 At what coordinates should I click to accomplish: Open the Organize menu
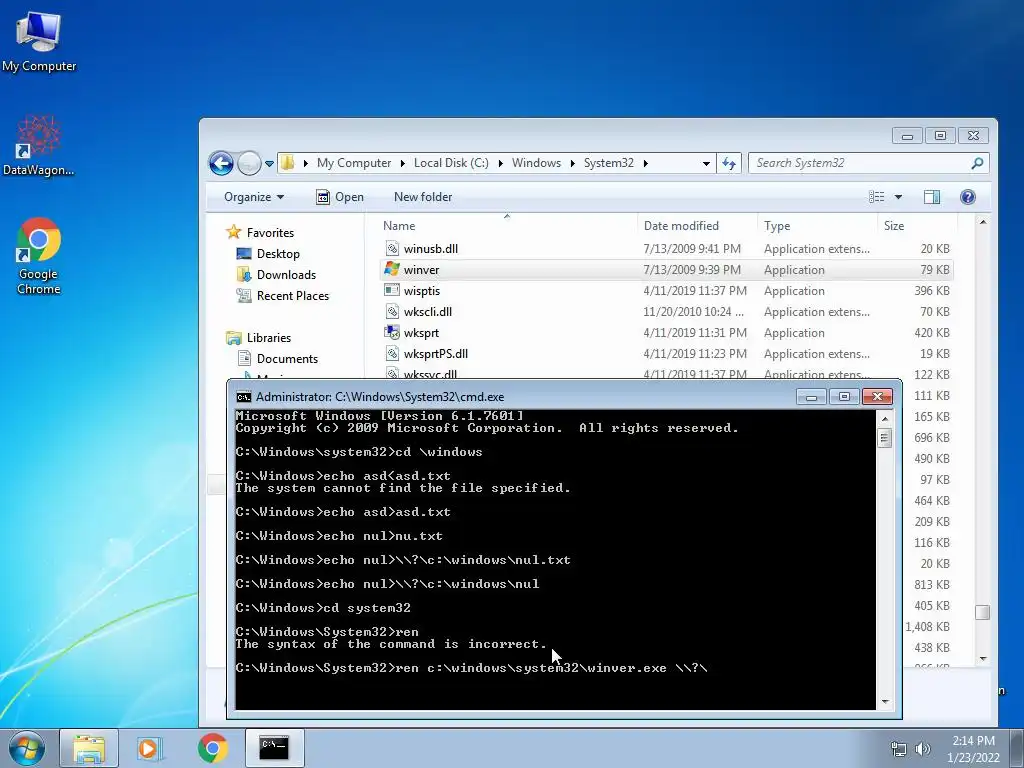click(253, 197)
